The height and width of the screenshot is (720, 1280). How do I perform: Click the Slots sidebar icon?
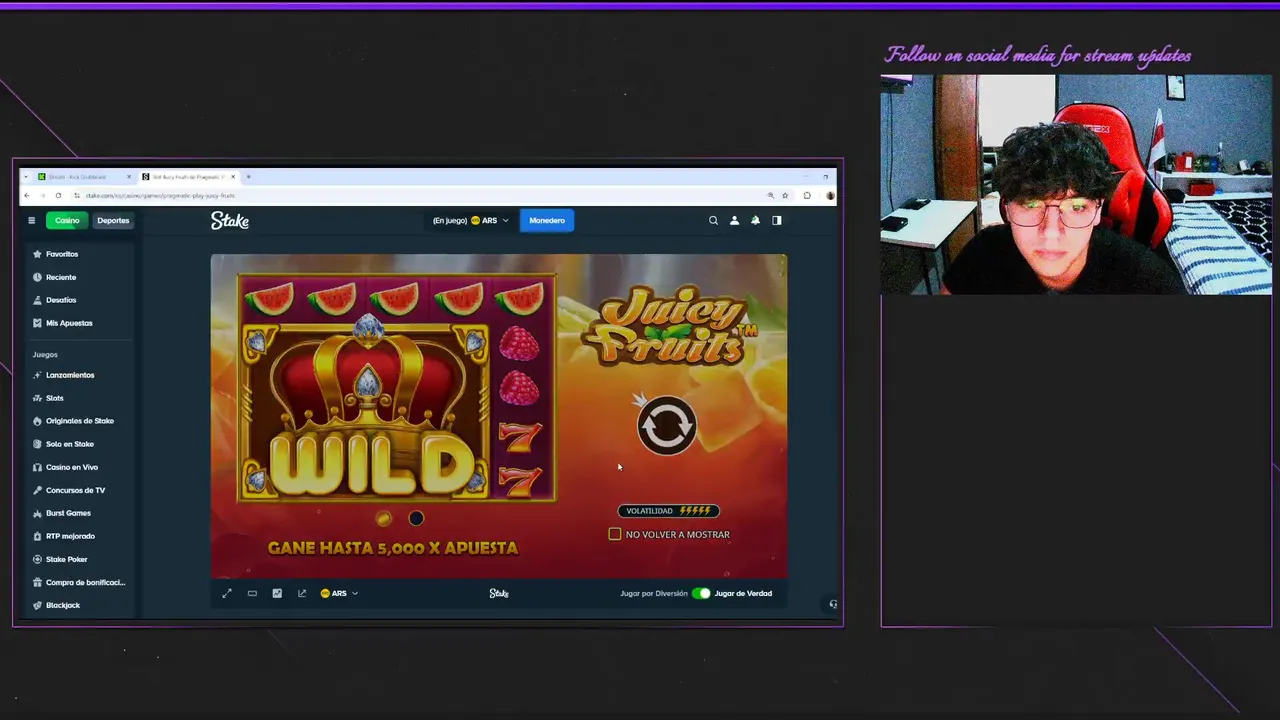37,398
